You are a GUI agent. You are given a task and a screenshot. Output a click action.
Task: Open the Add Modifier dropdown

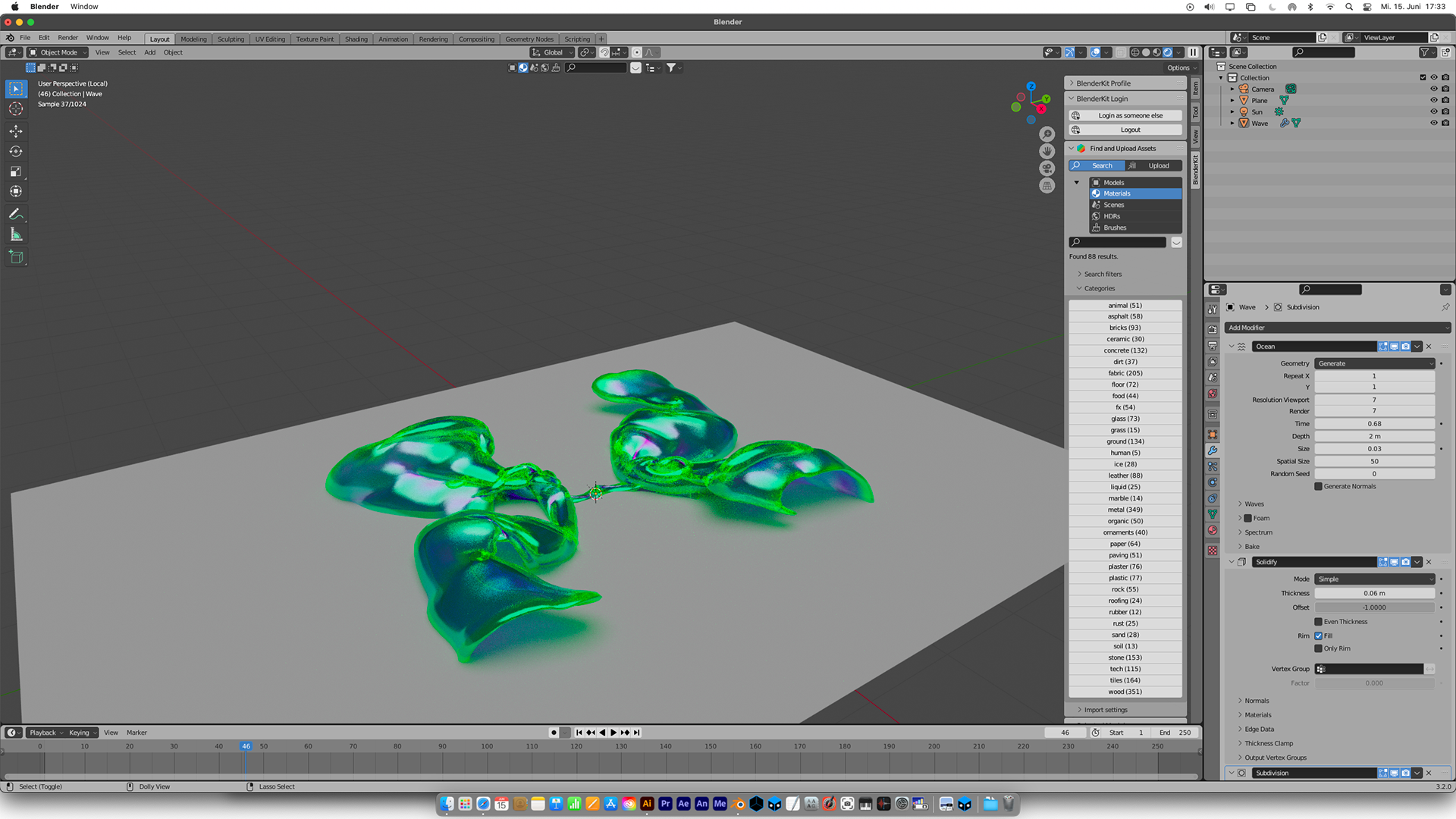click(1336, 328)
